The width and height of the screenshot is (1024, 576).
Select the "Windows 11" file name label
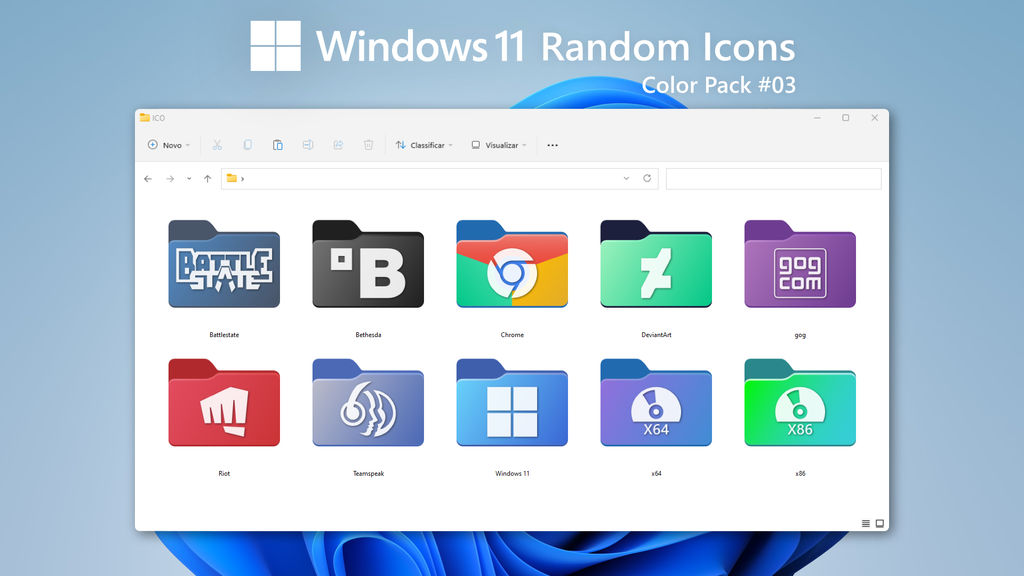[x=512, y=473]
